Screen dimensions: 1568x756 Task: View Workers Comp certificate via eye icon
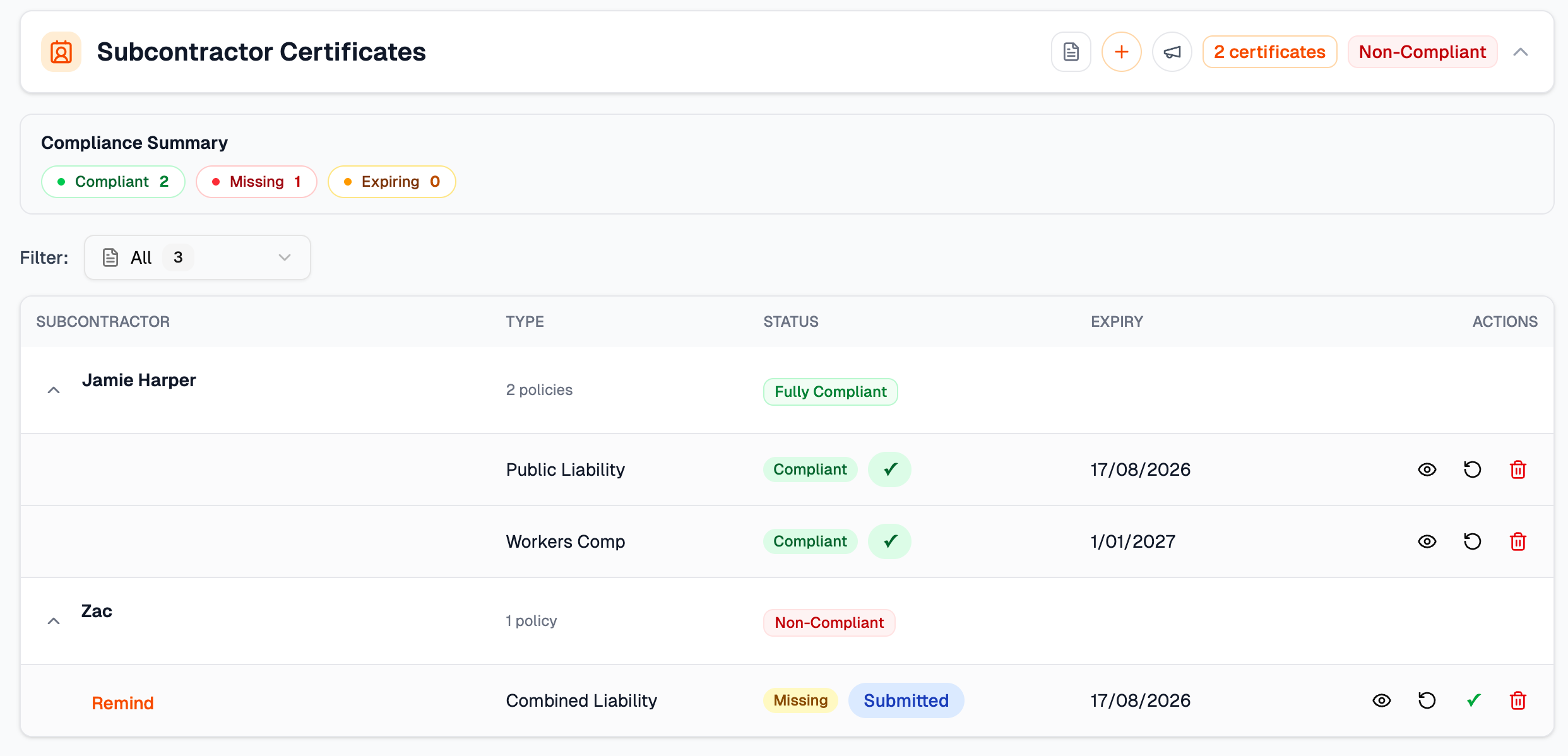[1427, 541]
